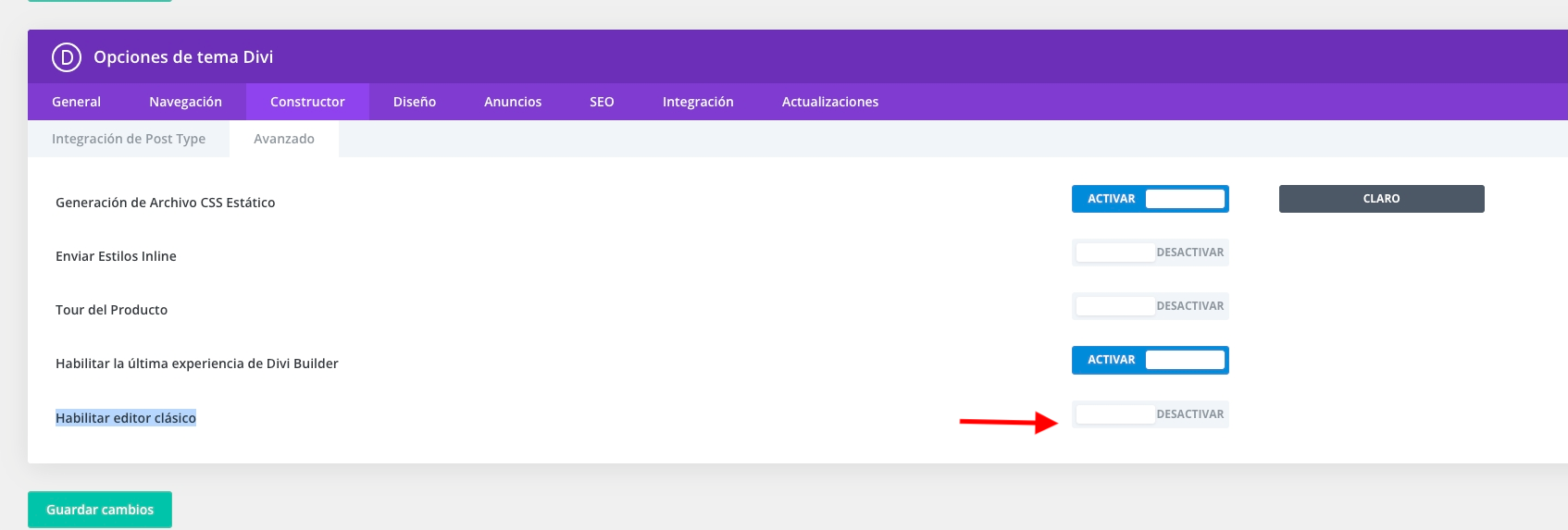This screenshot has width=1568, height=530.
Task: Switch to the Navegación tab
Action: [x=185, y=102]
